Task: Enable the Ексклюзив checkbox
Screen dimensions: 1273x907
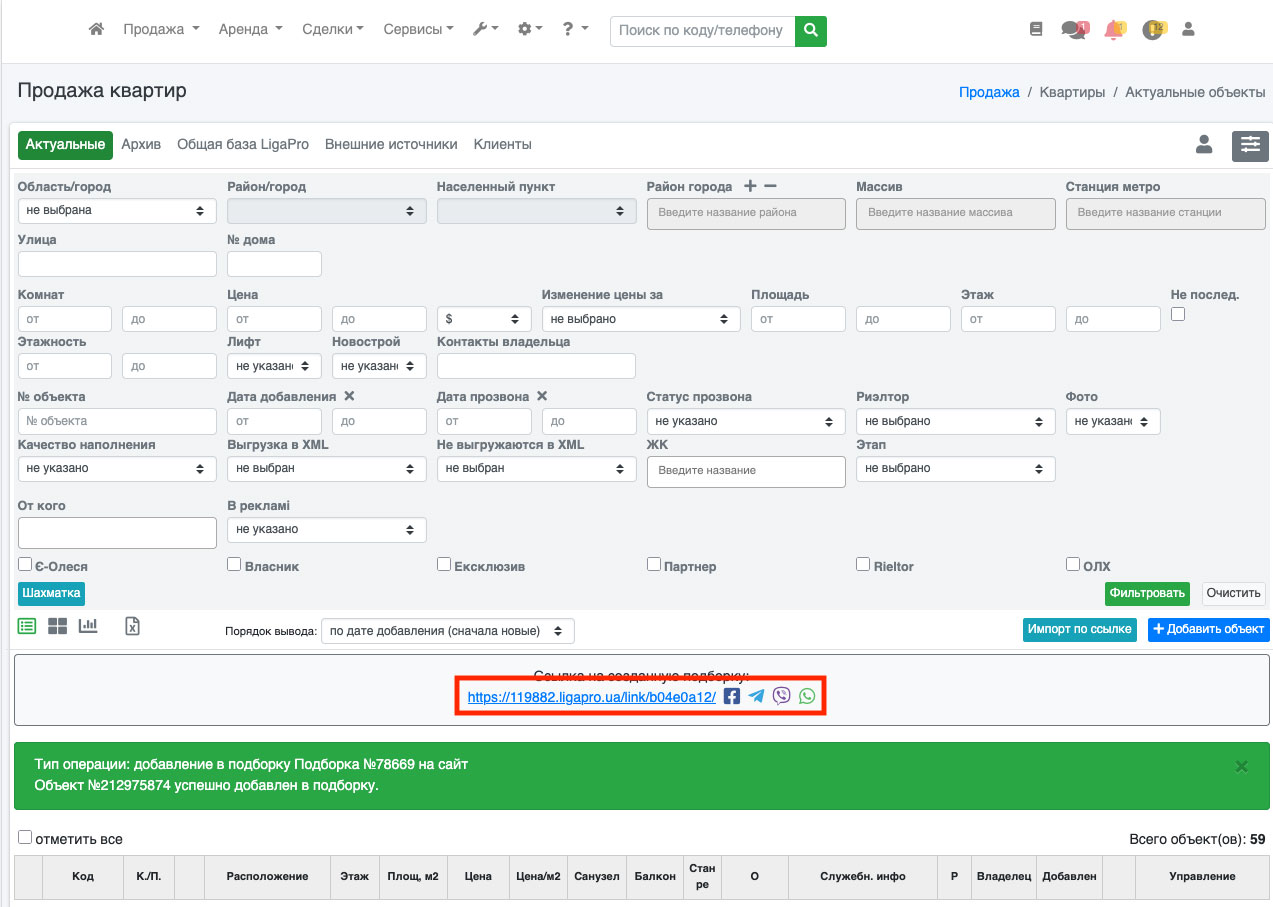Action: click(x=444, y=564)
